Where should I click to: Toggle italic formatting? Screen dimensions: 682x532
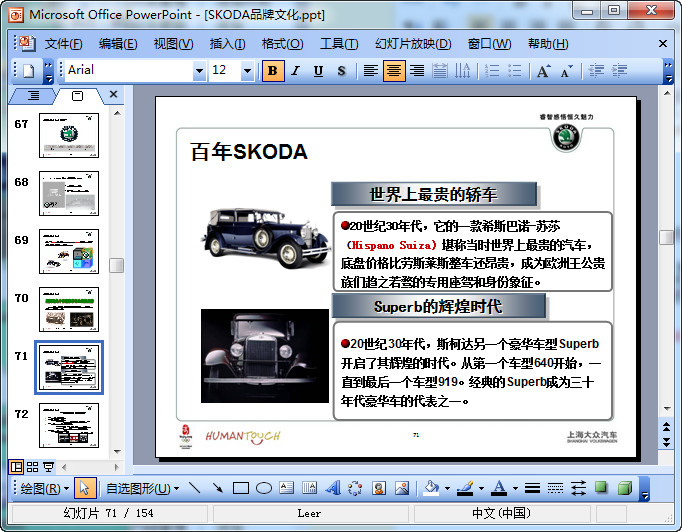pos(295,71)
